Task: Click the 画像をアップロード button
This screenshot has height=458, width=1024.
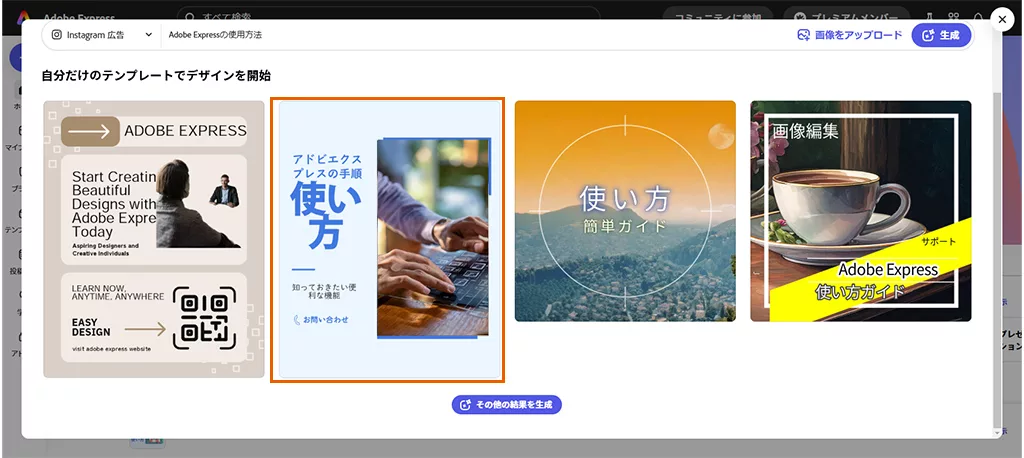Action: [x=849, y=35]
